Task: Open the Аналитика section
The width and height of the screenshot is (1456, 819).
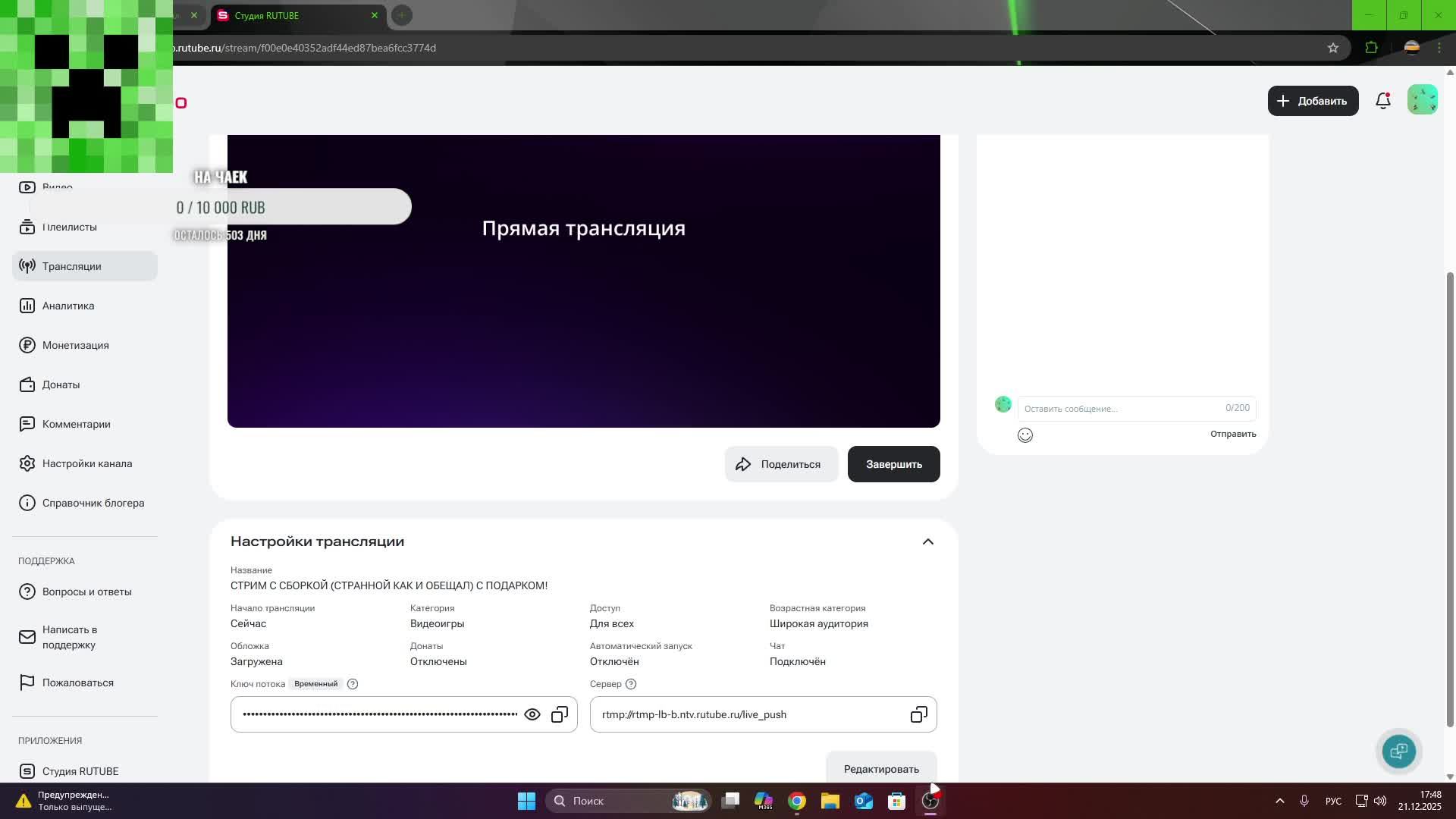Action: click(67, 306)
